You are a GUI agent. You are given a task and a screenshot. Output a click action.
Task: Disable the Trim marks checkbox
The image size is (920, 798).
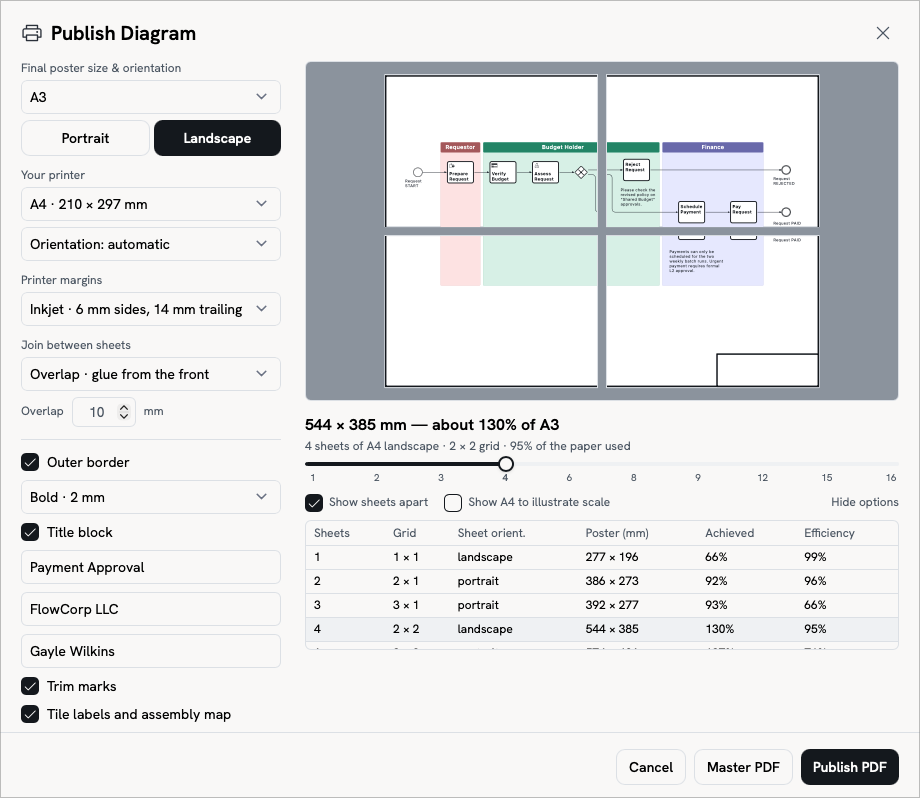pyautogui.click(x=30, y=686)
